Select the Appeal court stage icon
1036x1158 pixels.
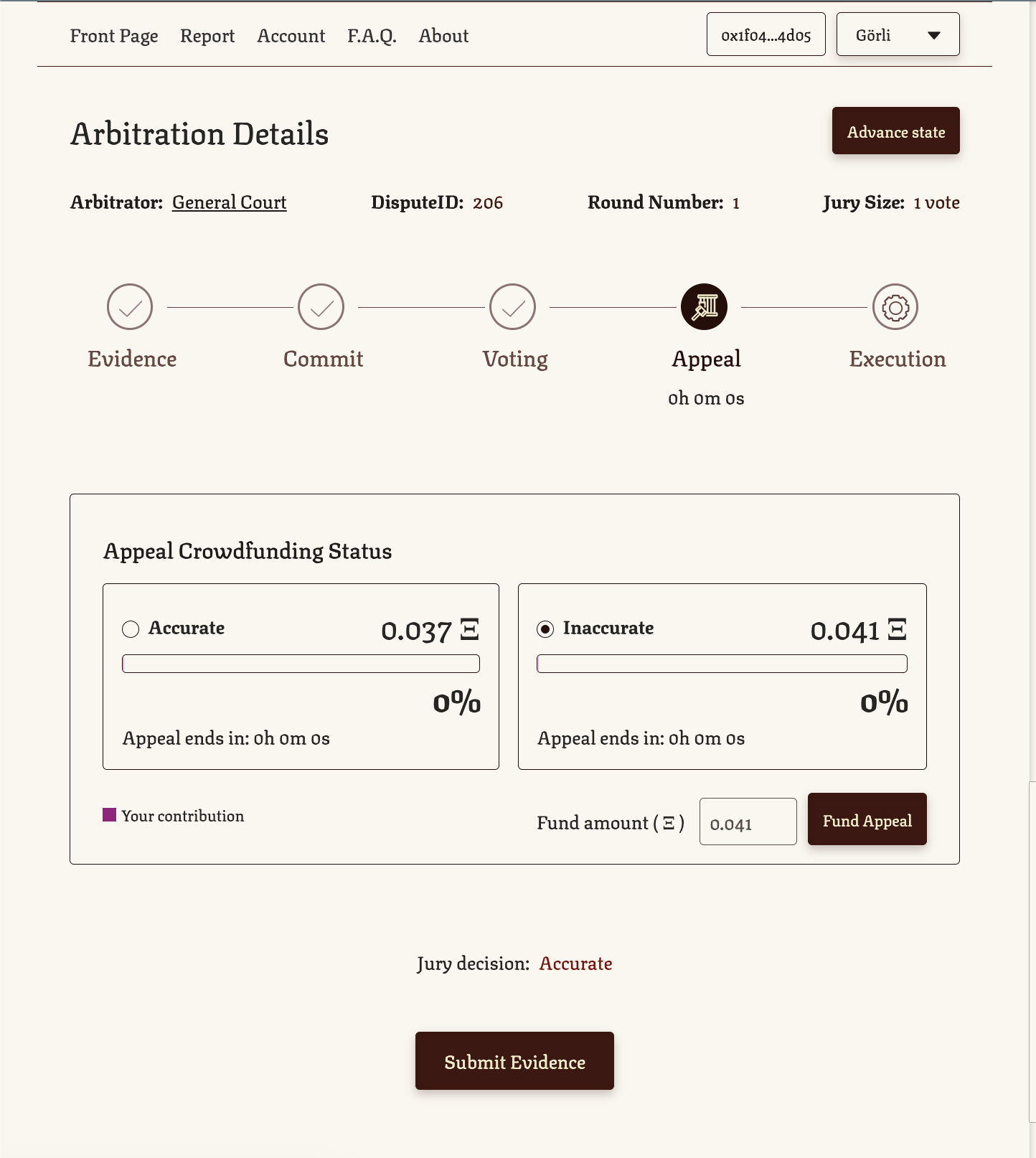704,306
